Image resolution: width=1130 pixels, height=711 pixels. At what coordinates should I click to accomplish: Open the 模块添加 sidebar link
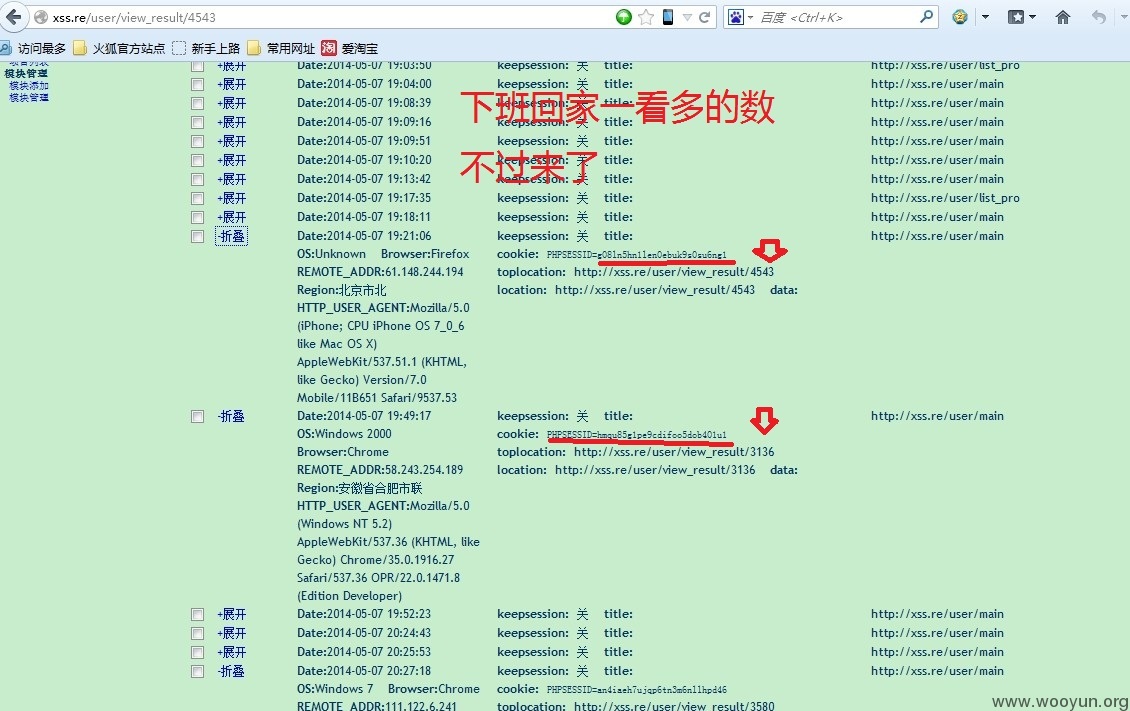(29, 86)
